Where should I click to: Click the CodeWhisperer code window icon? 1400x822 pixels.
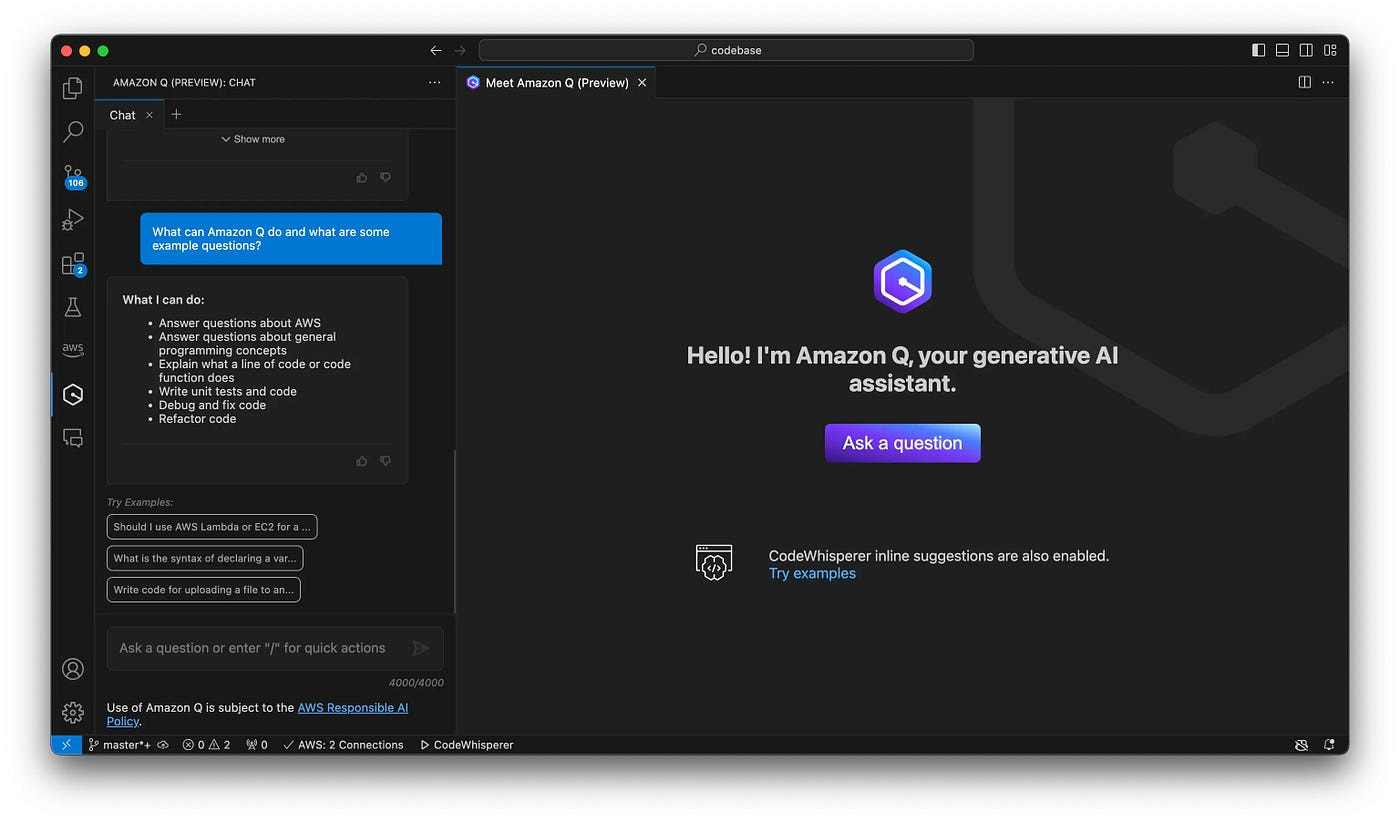(x=714, y=563)
